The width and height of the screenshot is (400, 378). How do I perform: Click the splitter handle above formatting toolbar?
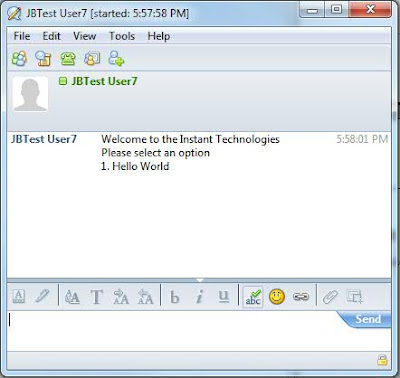coord(199,281)
